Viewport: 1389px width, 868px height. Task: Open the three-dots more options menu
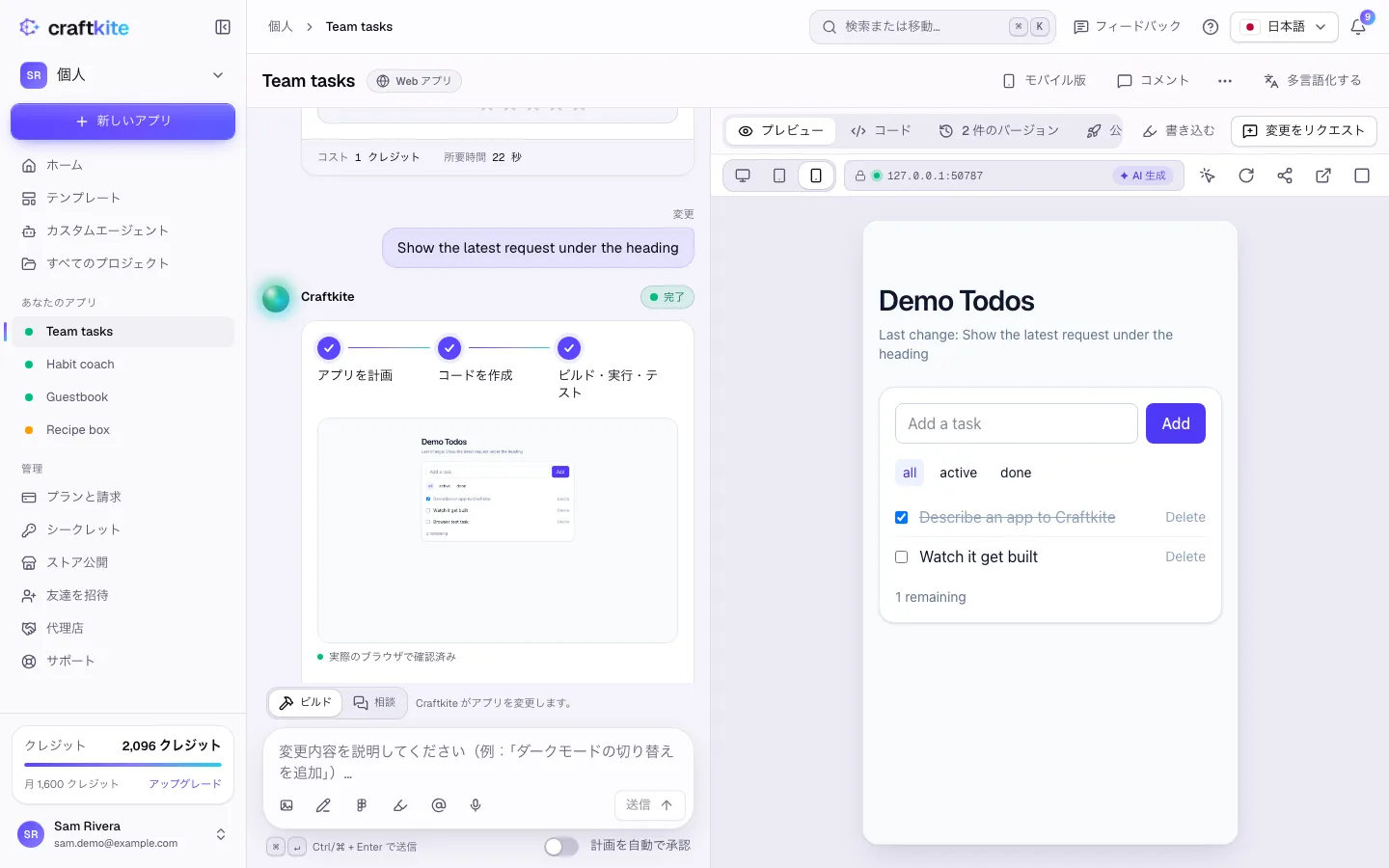click(1225, 81)
